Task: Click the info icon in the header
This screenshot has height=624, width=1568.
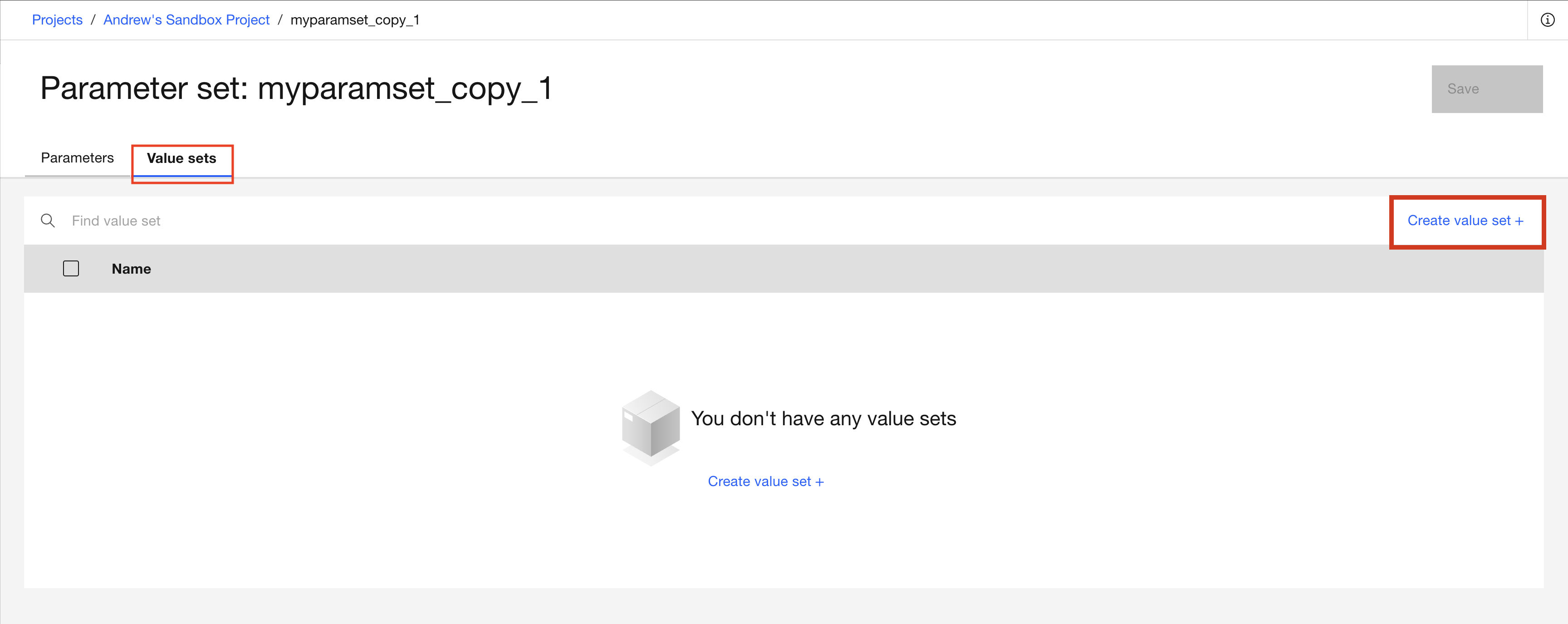Action: point(1547,20)
